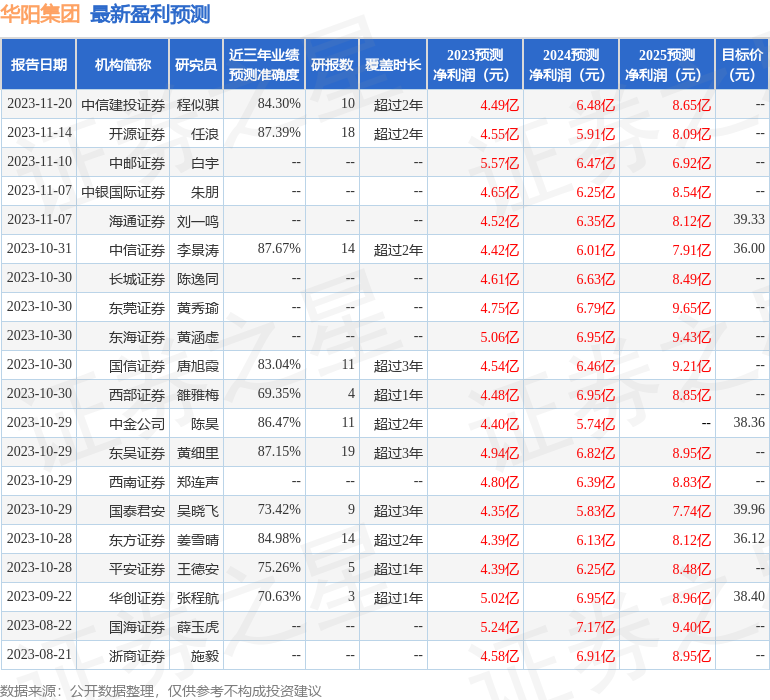Select the 研究员 column header
This screenshot has width=770, height=700.
pyautogui.click(x=196, y=65)
